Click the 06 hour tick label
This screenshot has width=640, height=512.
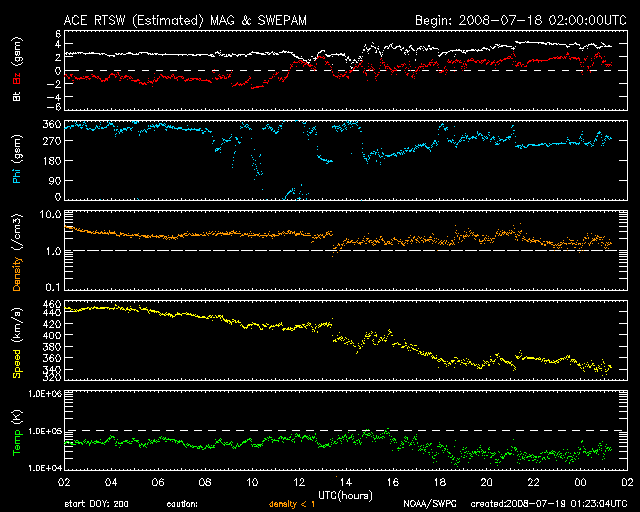158,483
